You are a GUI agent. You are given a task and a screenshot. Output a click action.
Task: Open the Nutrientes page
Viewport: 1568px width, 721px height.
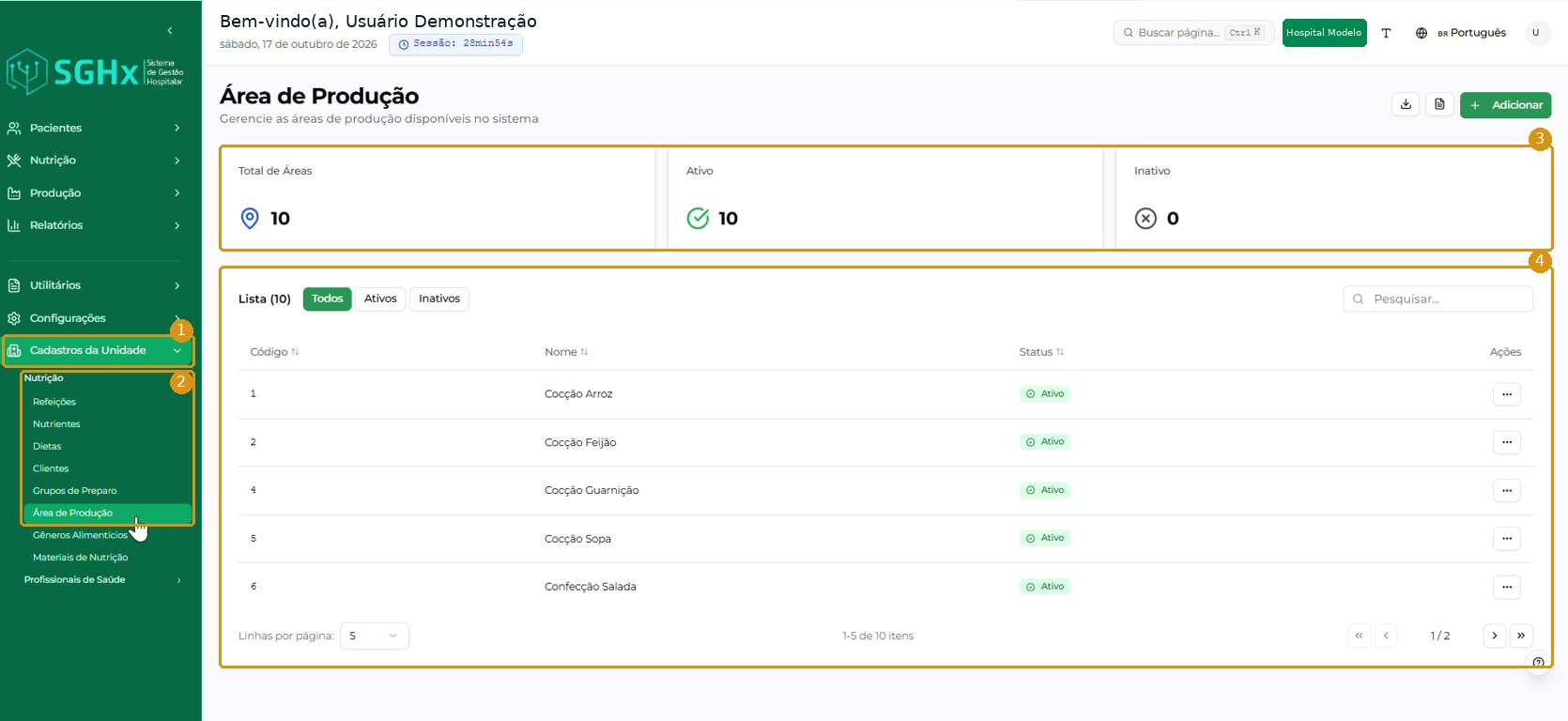pyautogui.click(x=56, y=424)
